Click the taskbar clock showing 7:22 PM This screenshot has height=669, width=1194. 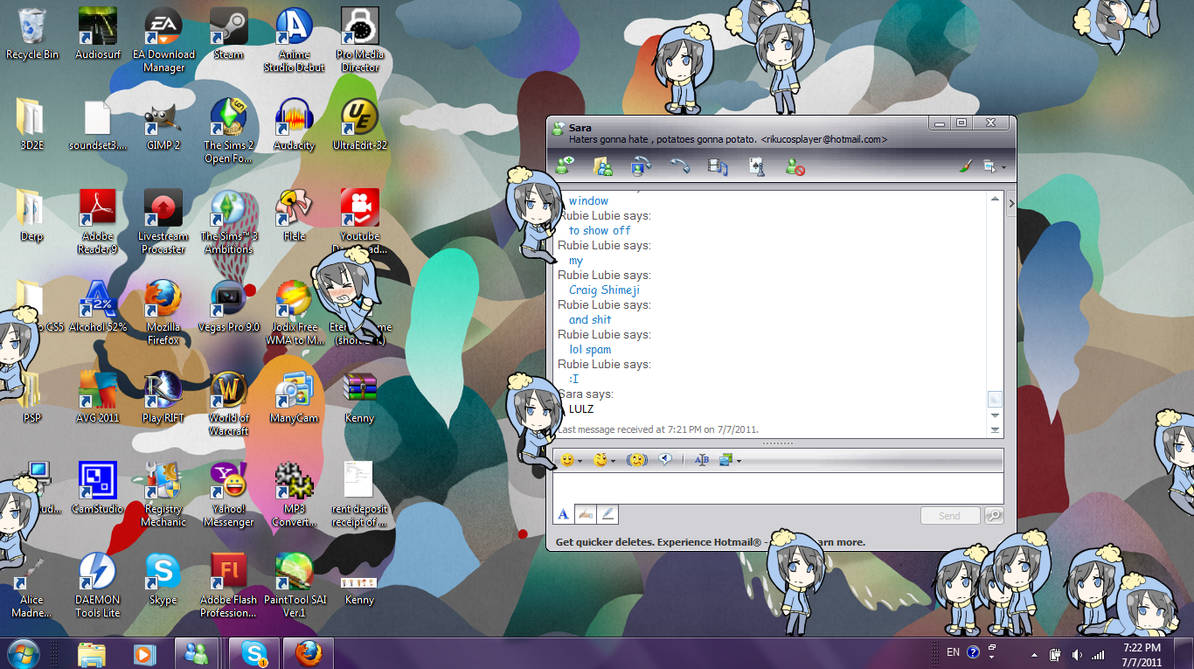1141,655
